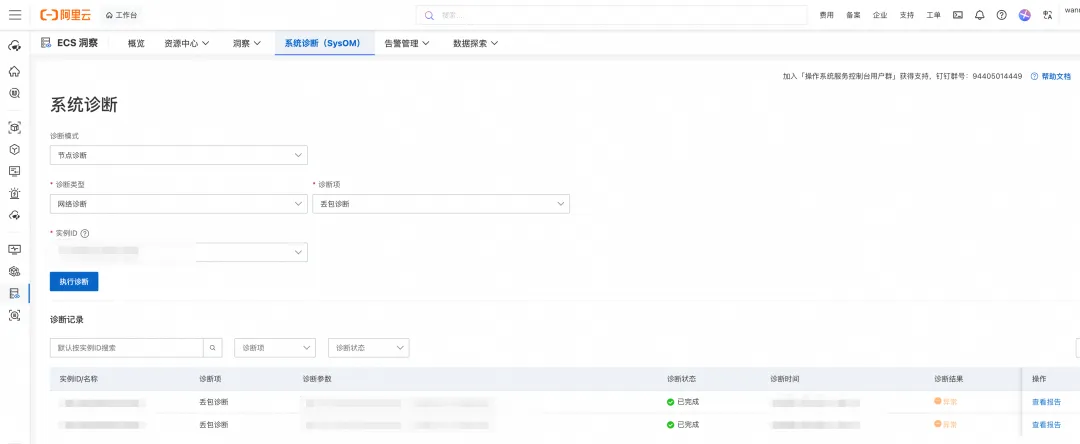Click the ECS 洞察 product icon
The image size is (1080, 444).
click(46, 43)
